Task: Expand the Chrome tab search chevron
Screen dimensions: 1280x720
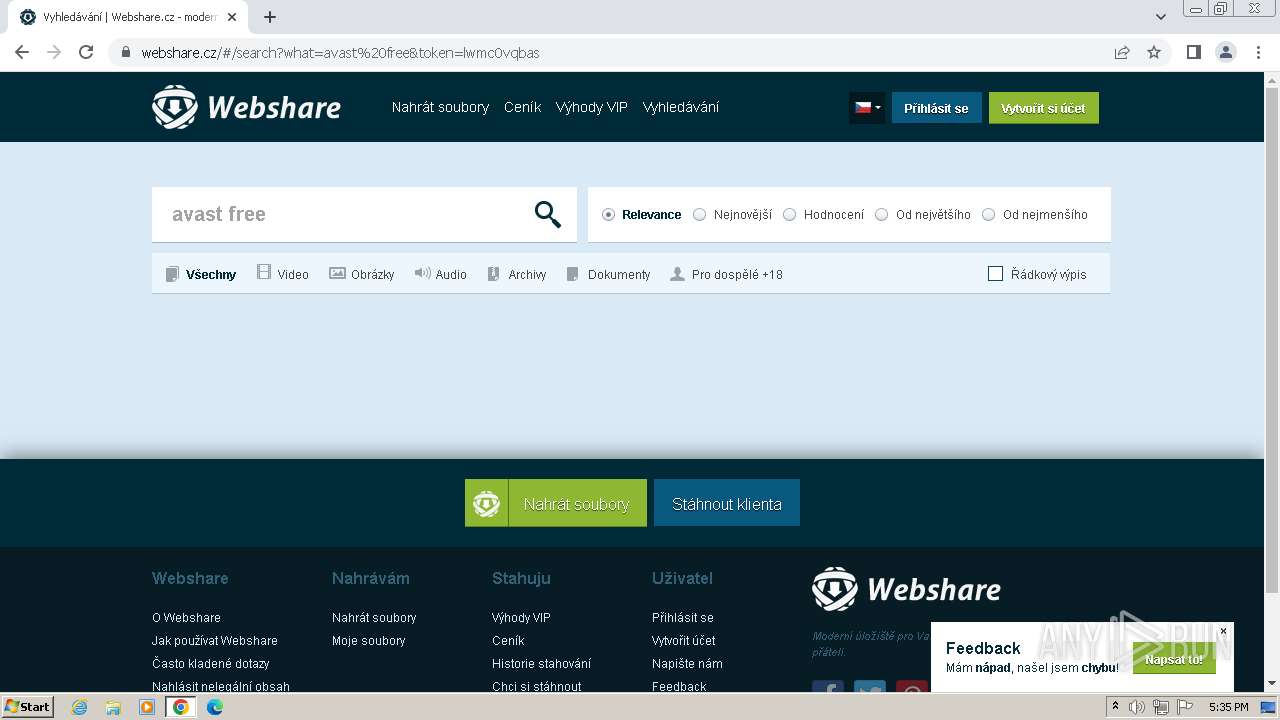Action: point(1160,17)
